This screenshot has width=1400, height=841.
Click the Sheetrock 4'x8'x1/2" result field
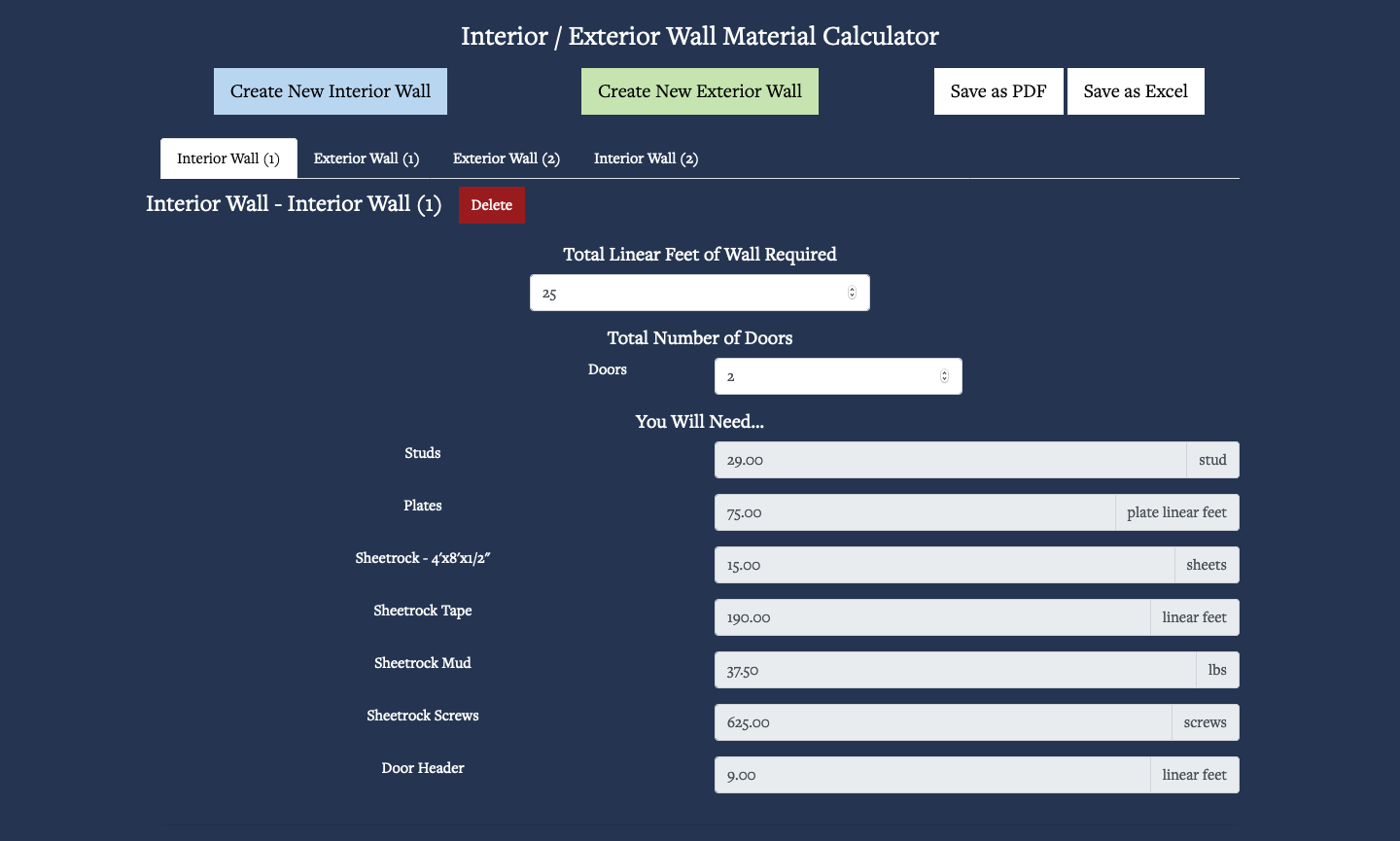[x=943, y=565]
